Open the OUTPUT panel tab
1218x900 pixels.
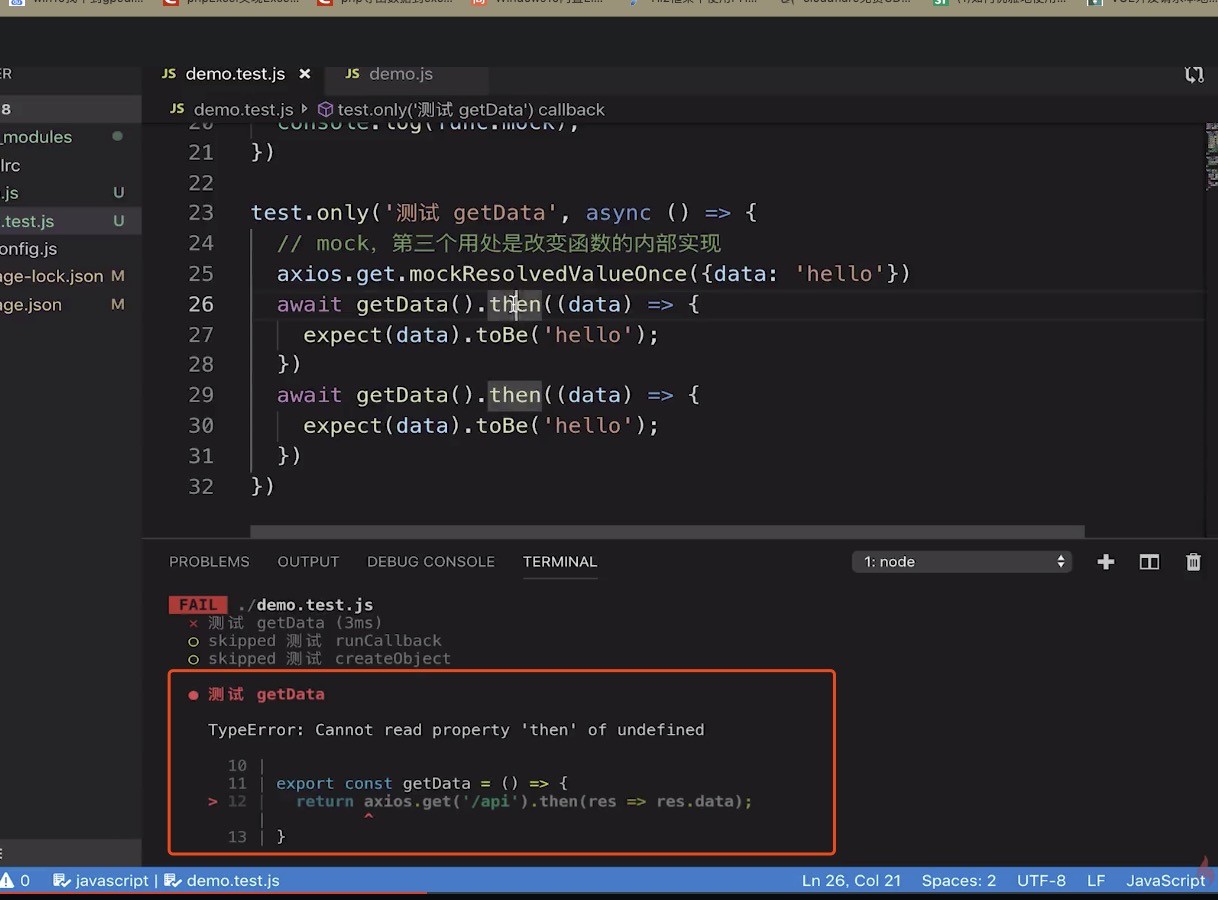click(x=308, y=562)
